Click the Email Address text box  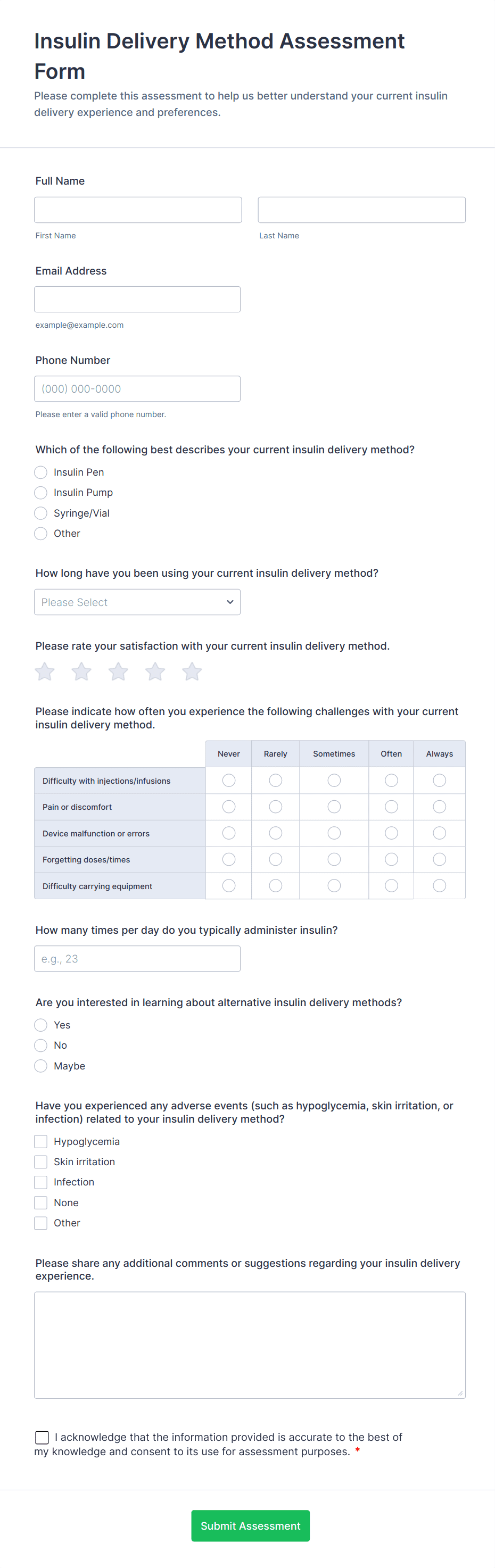(138, 300)
